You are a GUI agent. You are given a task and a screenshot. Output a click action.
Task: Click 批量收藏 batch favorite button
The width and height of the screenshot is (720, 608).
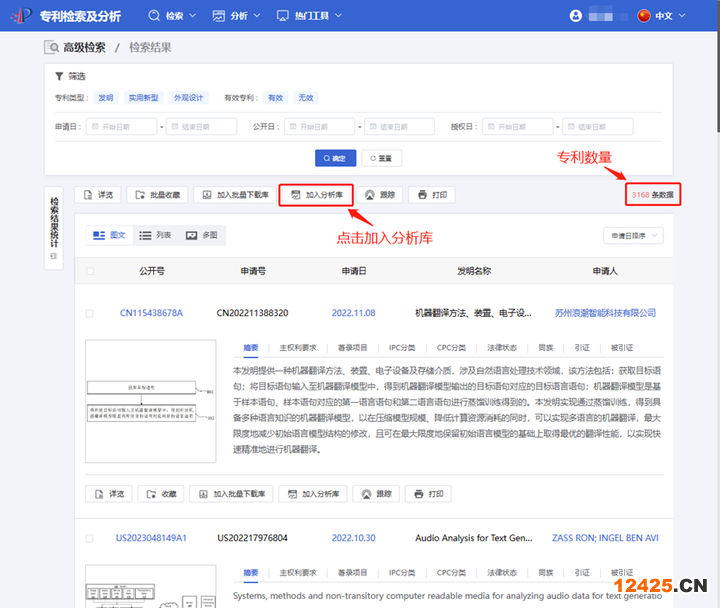(x=158, y=195)
